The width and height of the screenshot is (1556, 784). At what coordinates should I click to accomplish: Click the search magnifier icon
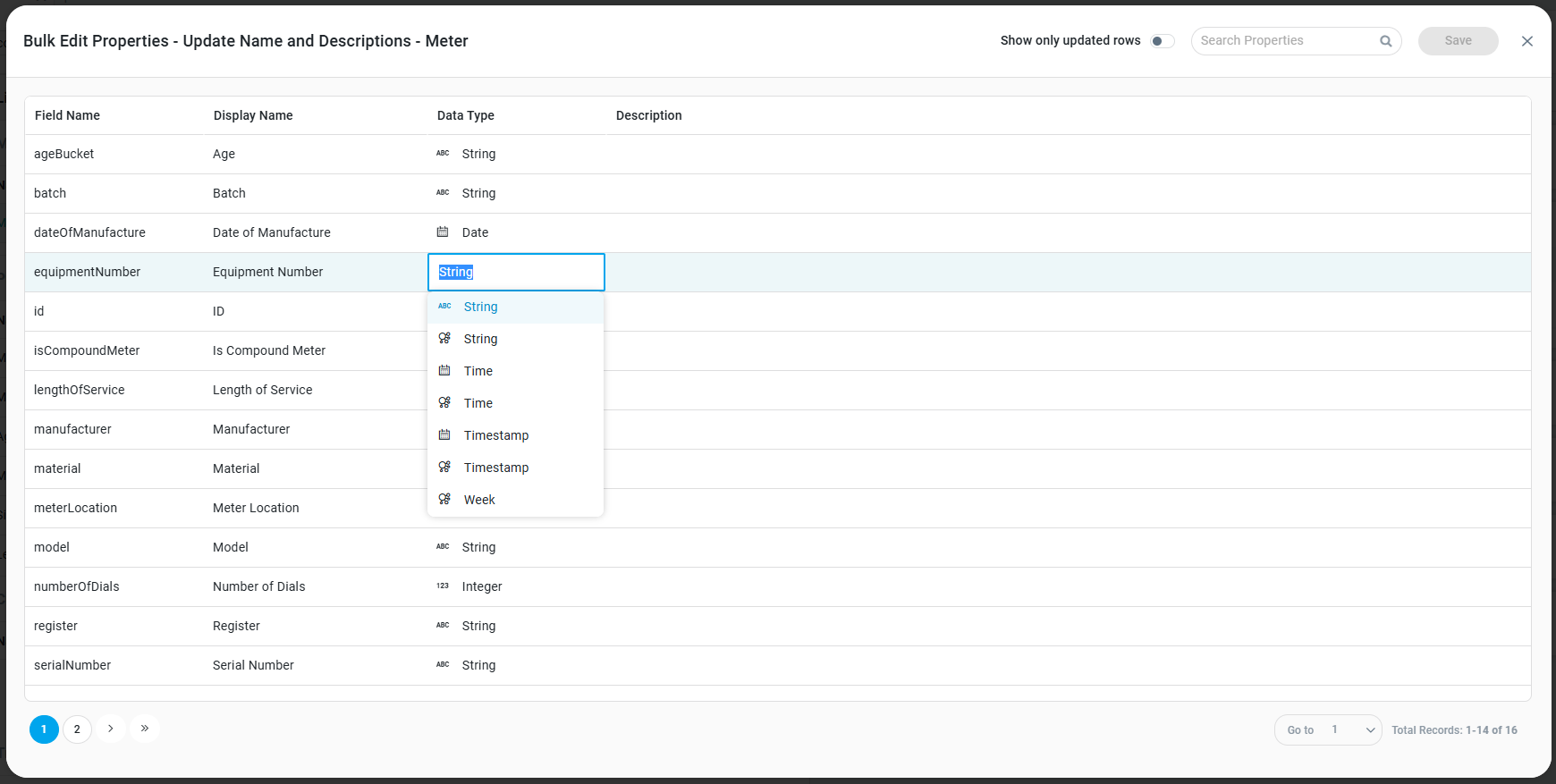pyautogui.click(x=1385, y=41)
